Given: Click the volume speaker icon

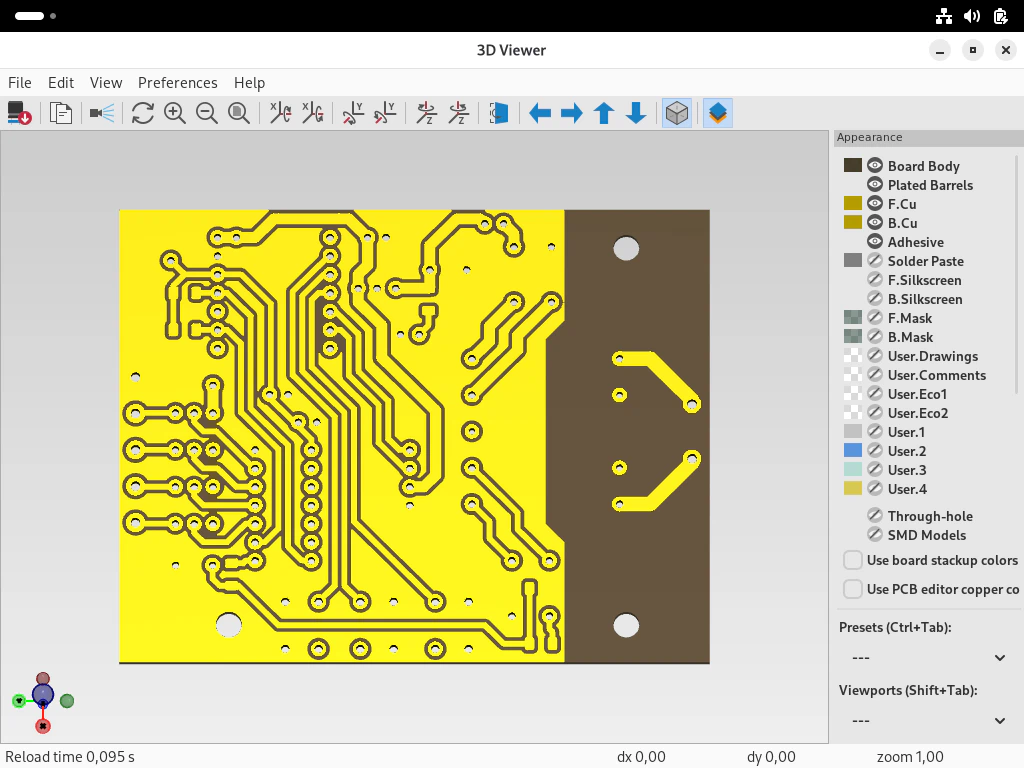Looking at the screenshot, I should [x=972, y=16].
